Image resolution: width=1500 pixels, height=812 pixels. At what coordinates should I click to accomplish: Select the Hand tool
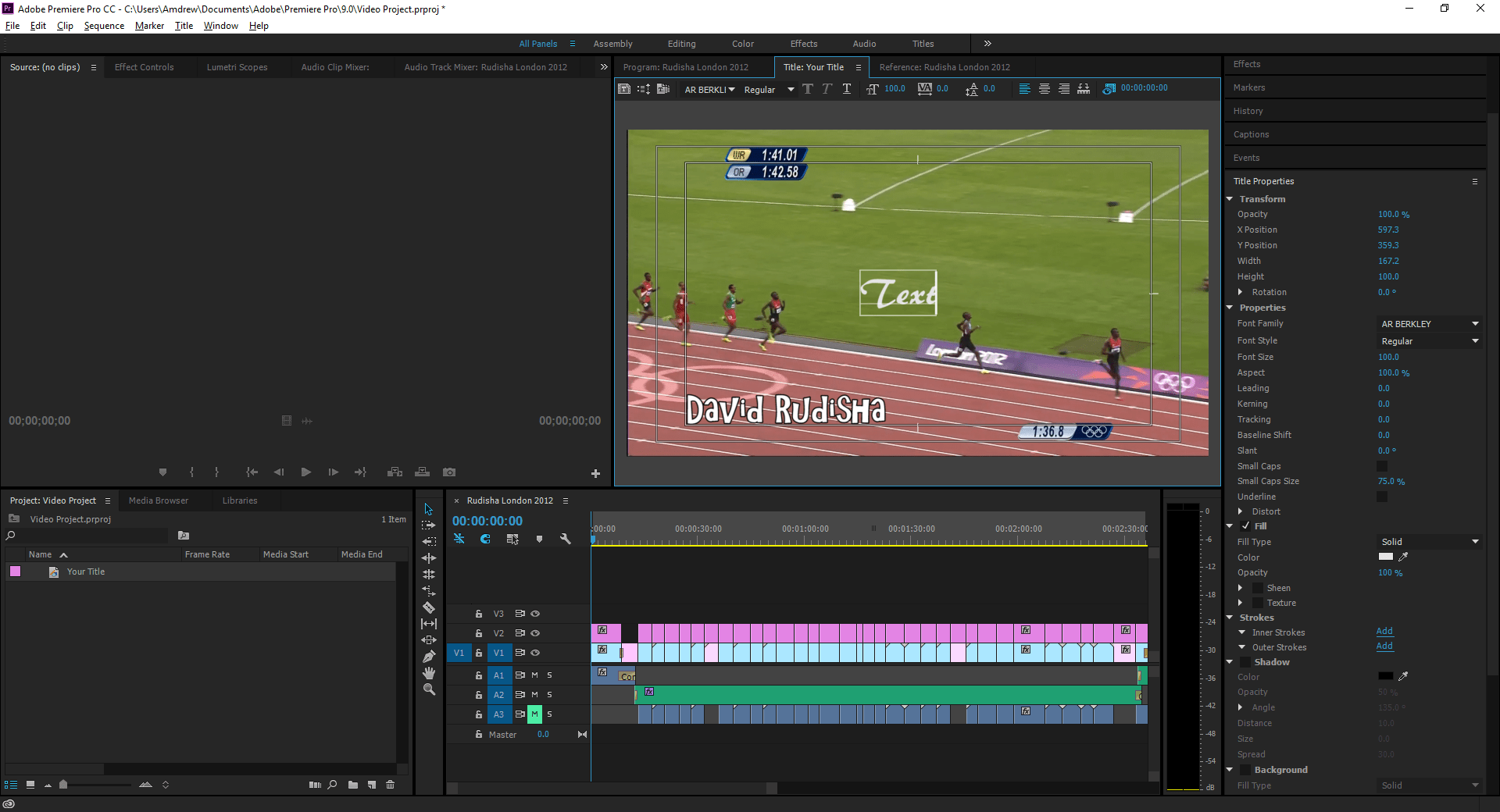click(429, 673)
